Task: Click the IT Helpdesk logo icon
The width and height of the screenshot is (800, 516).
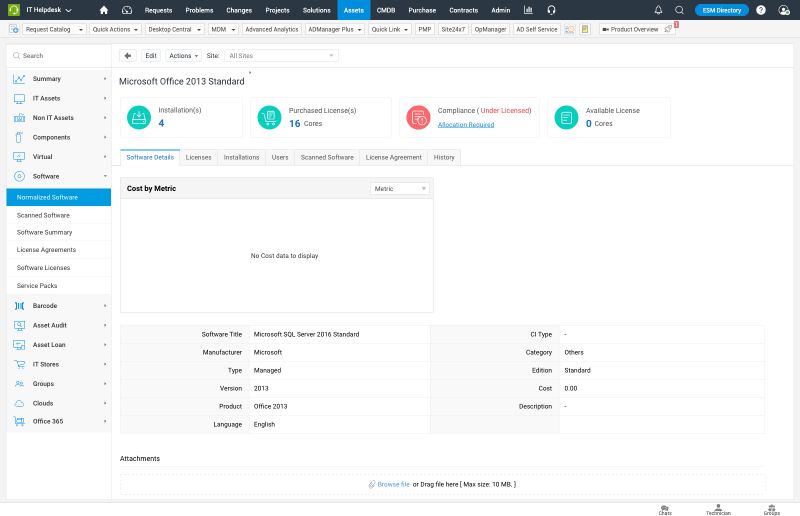Action: tap(14, 10)
